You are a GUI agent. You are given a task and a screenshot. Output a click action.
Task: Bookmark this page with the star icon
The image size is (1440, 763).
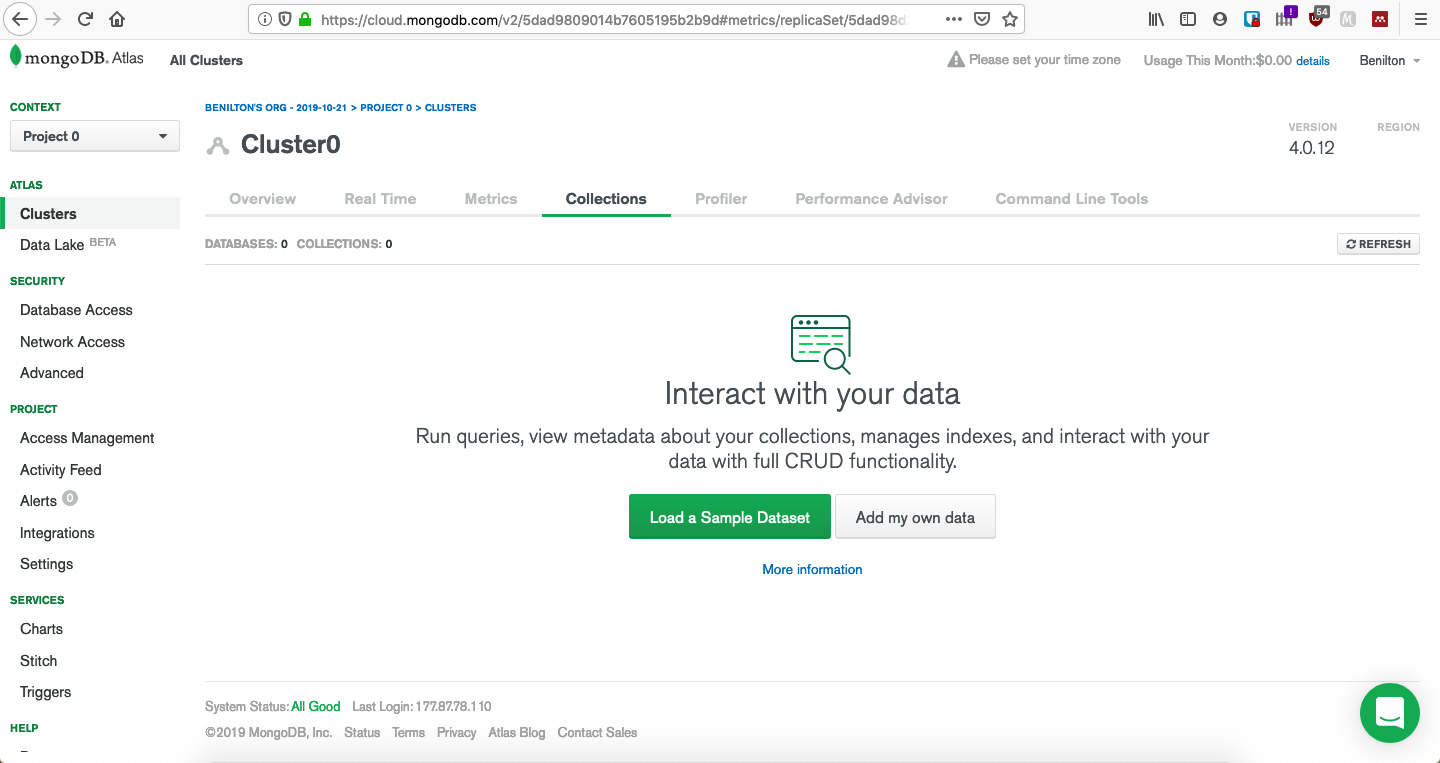click(x=1010, y=19)
